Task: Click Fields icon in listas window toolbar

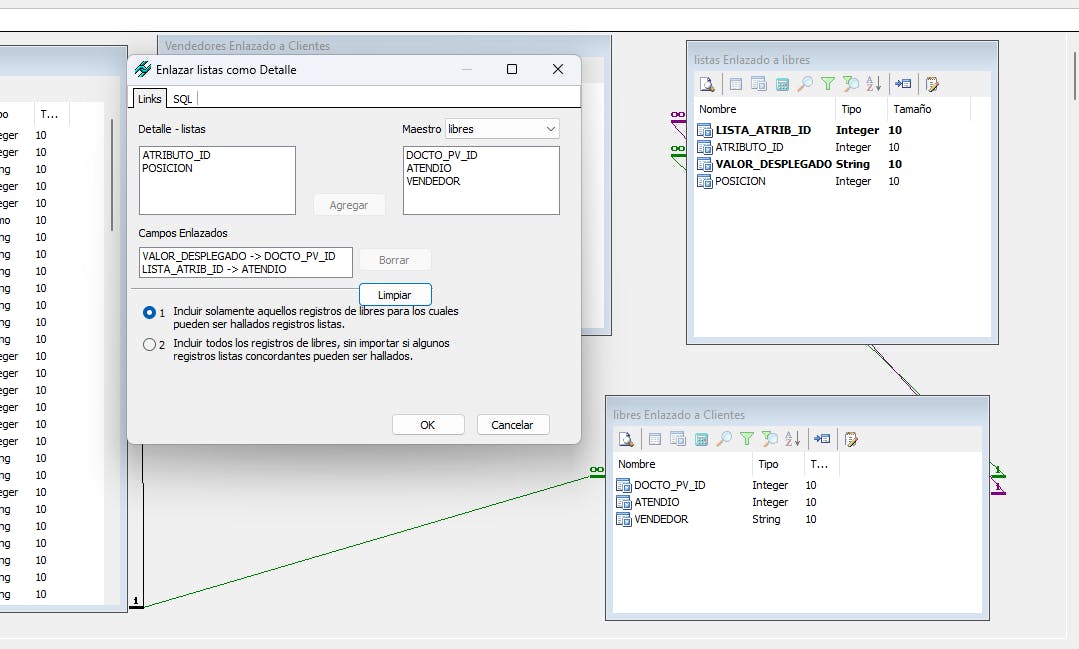Action: tap(759, 84)
